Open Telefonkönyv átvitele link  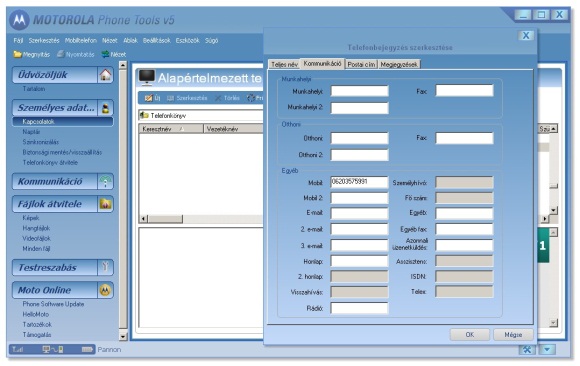pos(50,163)
